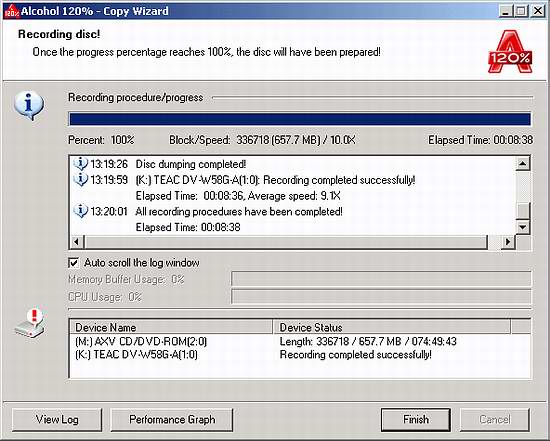Click the Device Name column header
550x441 pixels.
coord(171,327)
